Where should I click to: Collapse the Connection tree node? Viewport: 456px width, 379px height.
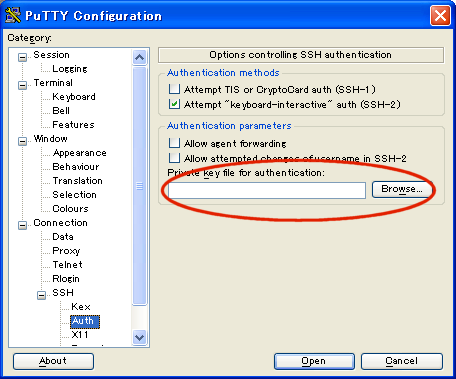pos(22,225)
